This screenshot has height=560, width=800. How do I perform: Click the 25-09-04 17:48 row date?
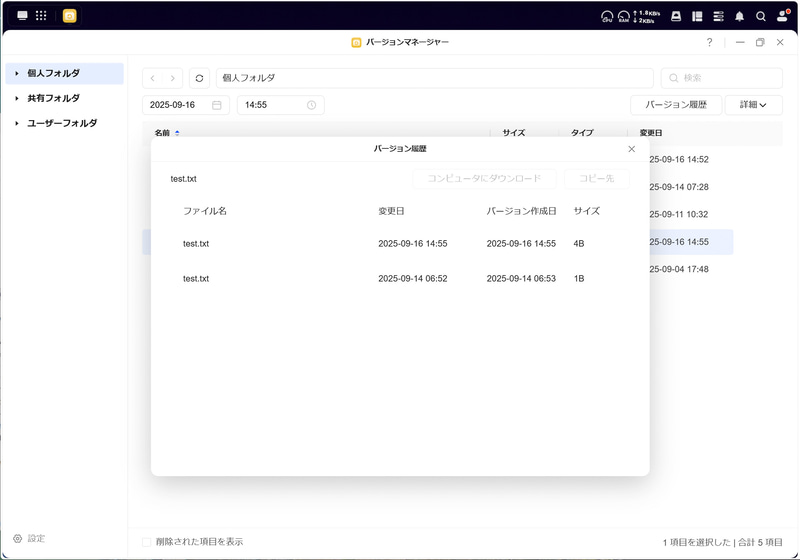679,269
